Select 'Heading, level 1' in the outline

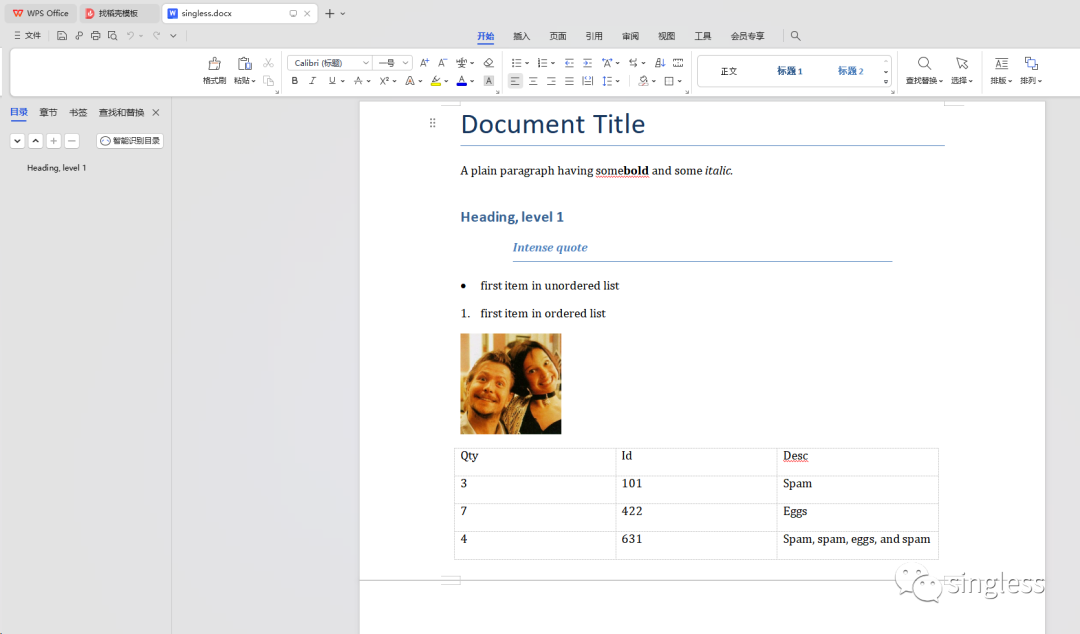pos(57,168)
